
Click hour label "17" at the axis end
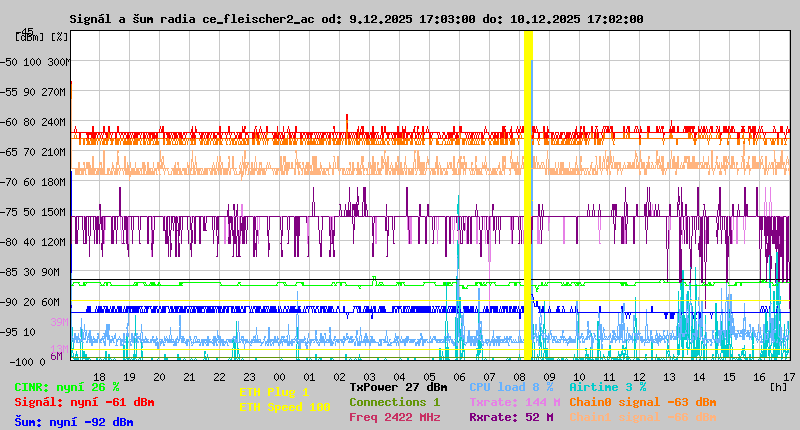789,377
